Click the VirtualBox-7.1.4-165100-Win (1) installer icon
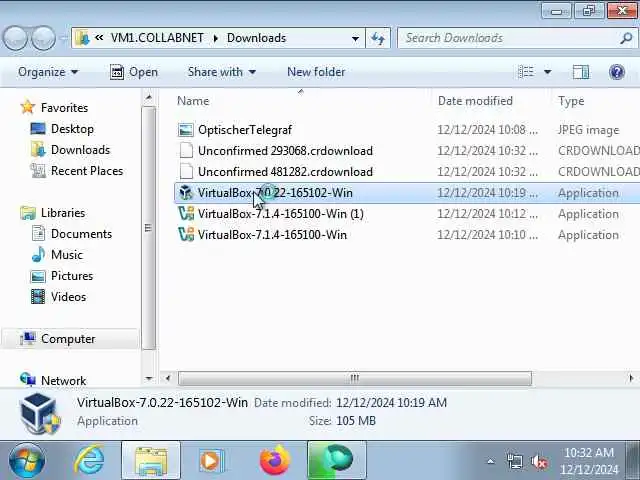This screenshot has height=480, width=640. pyautogui.click(x=186, y=213)
